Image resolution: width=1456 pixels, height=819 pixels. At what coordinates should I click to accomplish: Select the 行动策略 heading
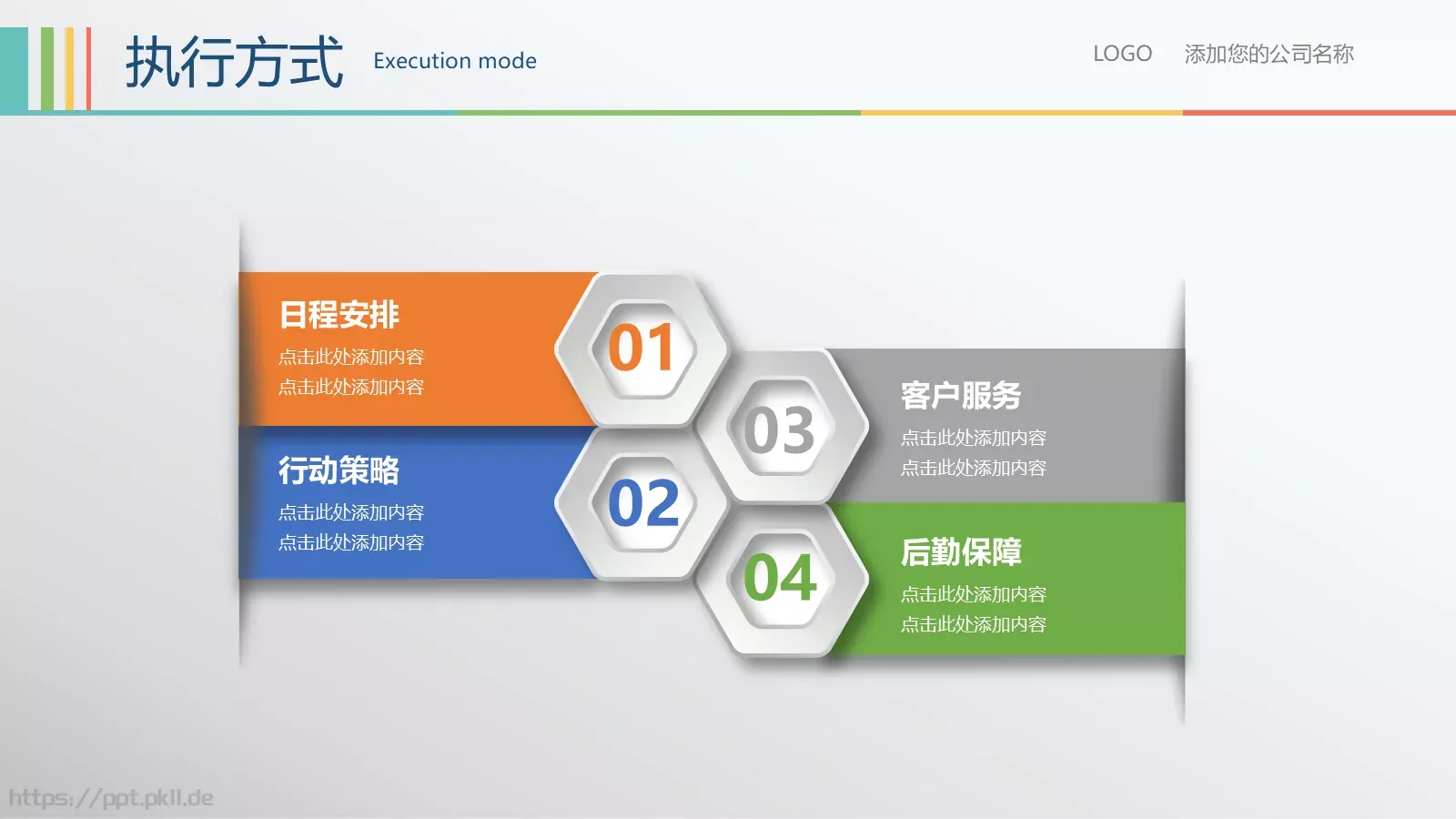click(339, 470)
